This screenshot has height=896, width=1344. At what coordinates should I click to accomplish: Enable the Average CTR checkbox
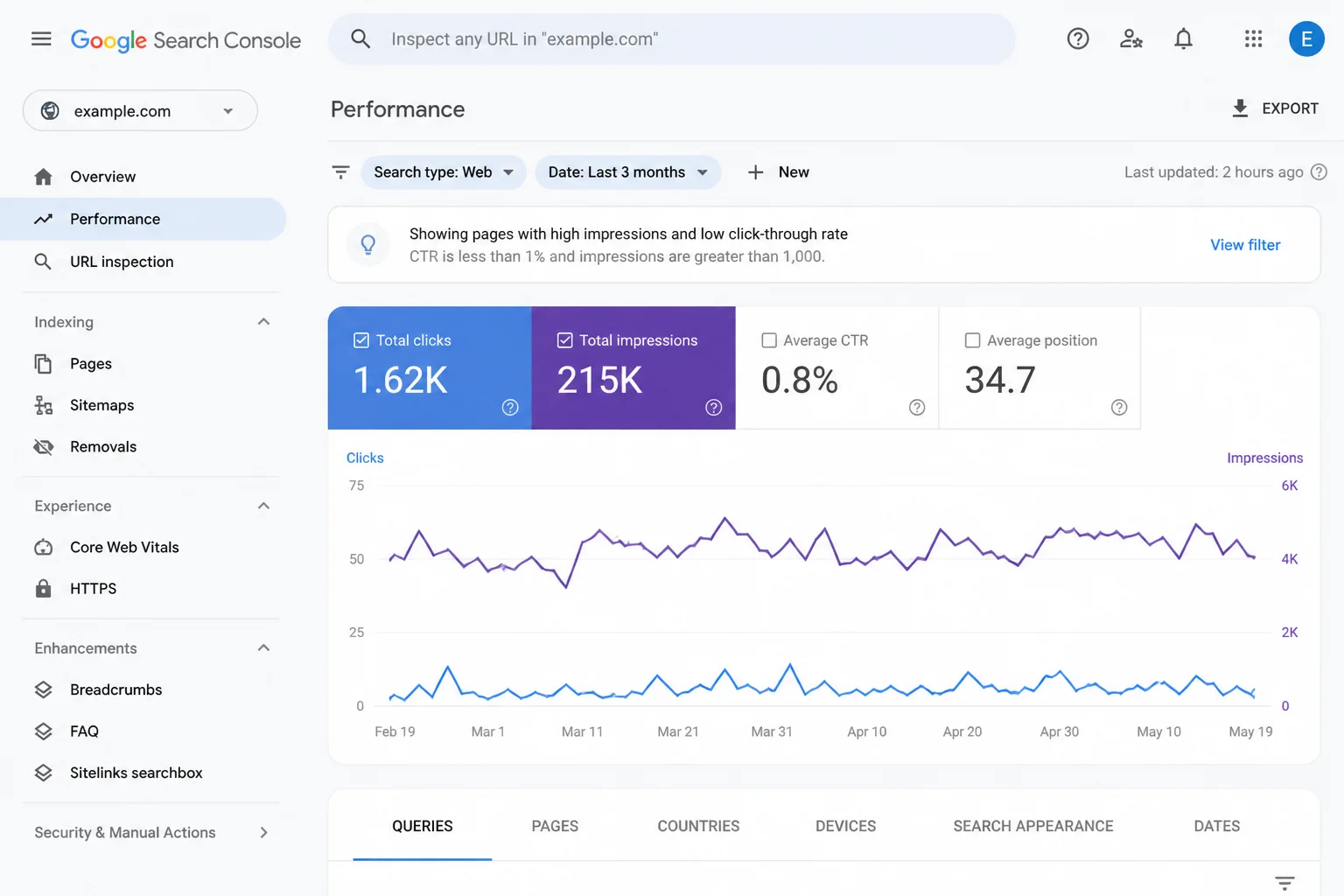coord(769,340)
